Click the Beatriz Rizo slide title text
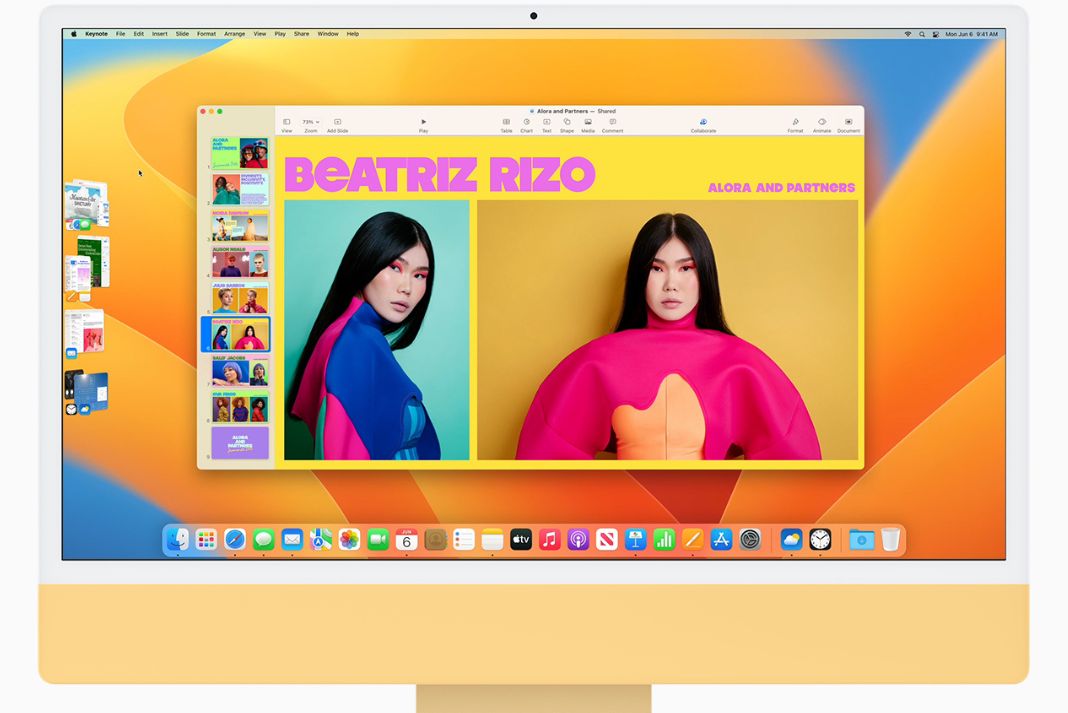This screenshot has width=1068, height=713. 440,175
